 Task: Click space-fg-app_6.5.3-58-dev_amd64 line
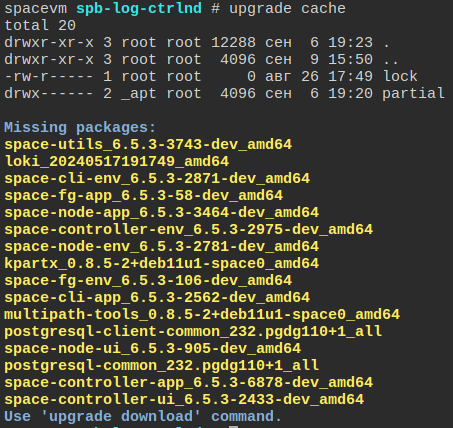143,196
